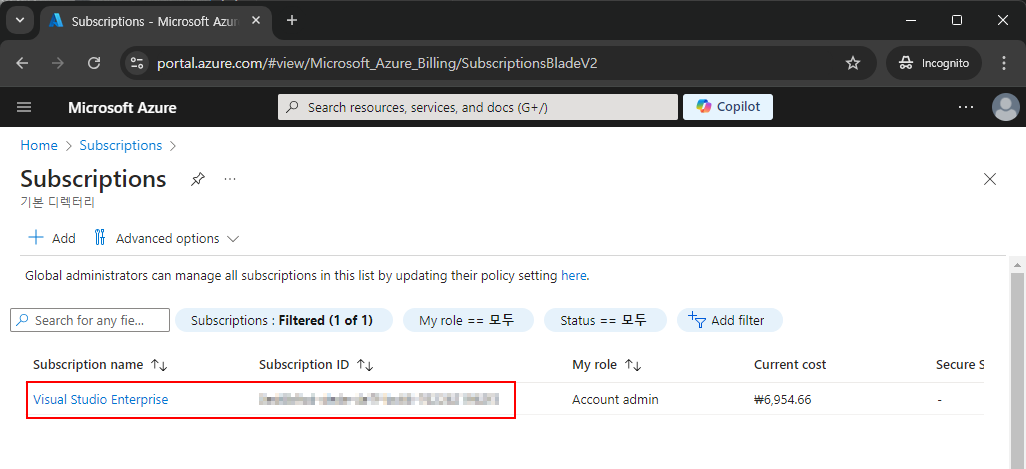Go back in browser
Viewport: 1026px width, 469px height.
tap(22, 63)
